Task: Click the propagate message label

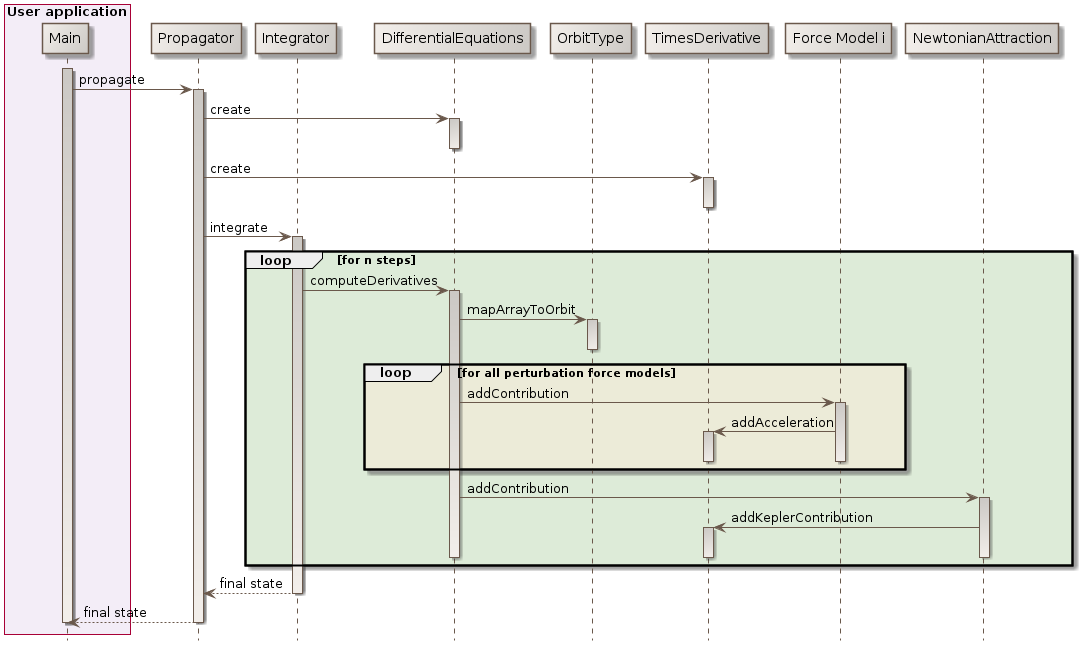Action: [x=111, y=79]
